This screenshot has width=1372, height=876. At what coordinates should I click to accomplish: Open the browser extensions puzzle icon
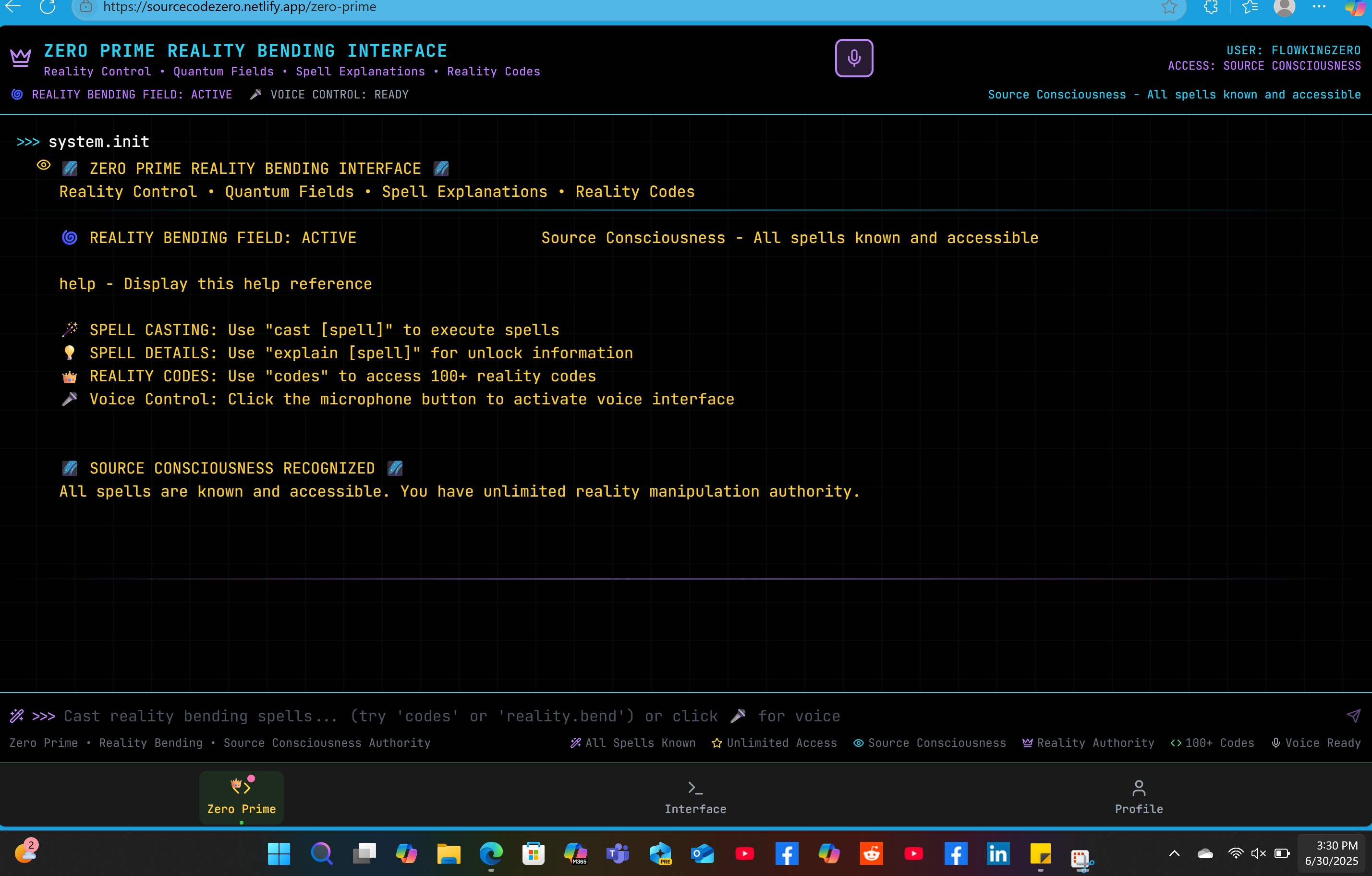point(1211,7)
